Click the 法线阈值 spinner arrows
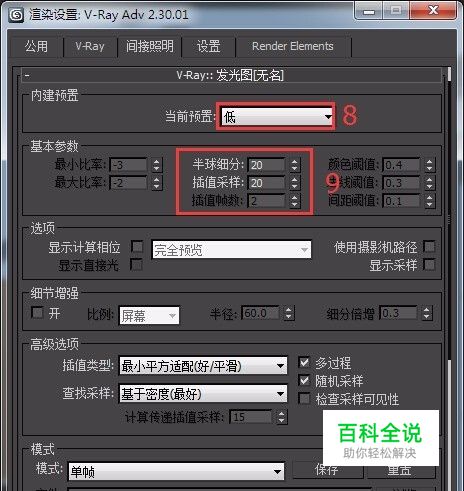 (x=430, y=183)
